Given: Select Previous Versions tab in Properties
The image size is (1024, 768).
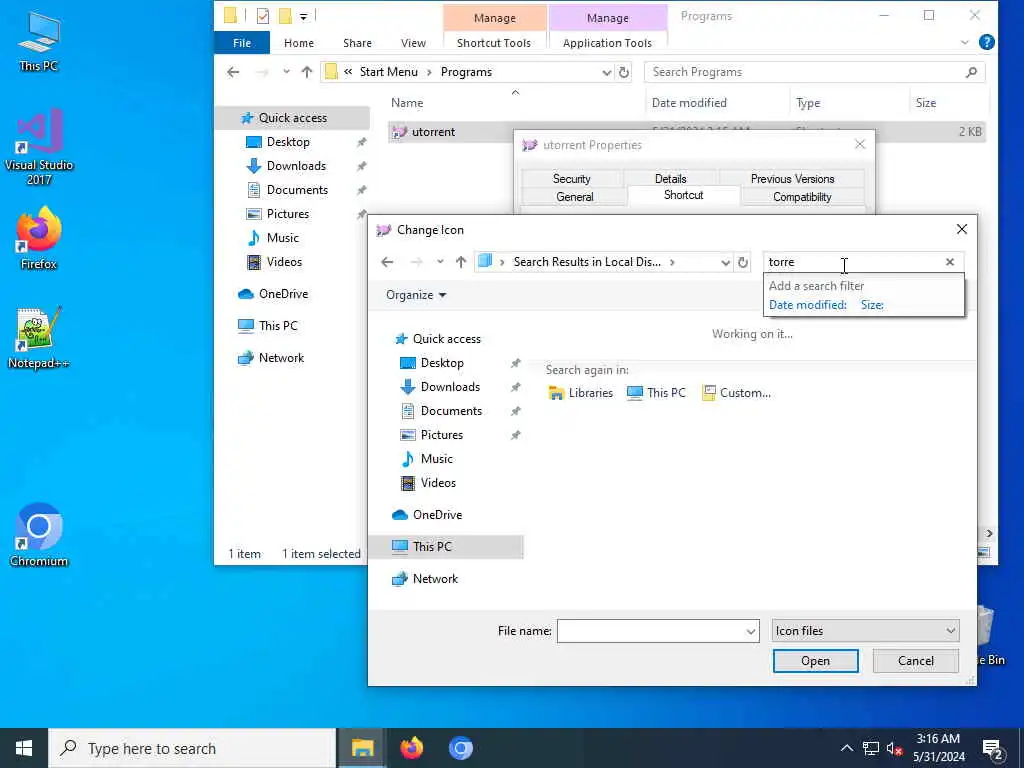Looking at the screenshot, I should tap(792, 178).
